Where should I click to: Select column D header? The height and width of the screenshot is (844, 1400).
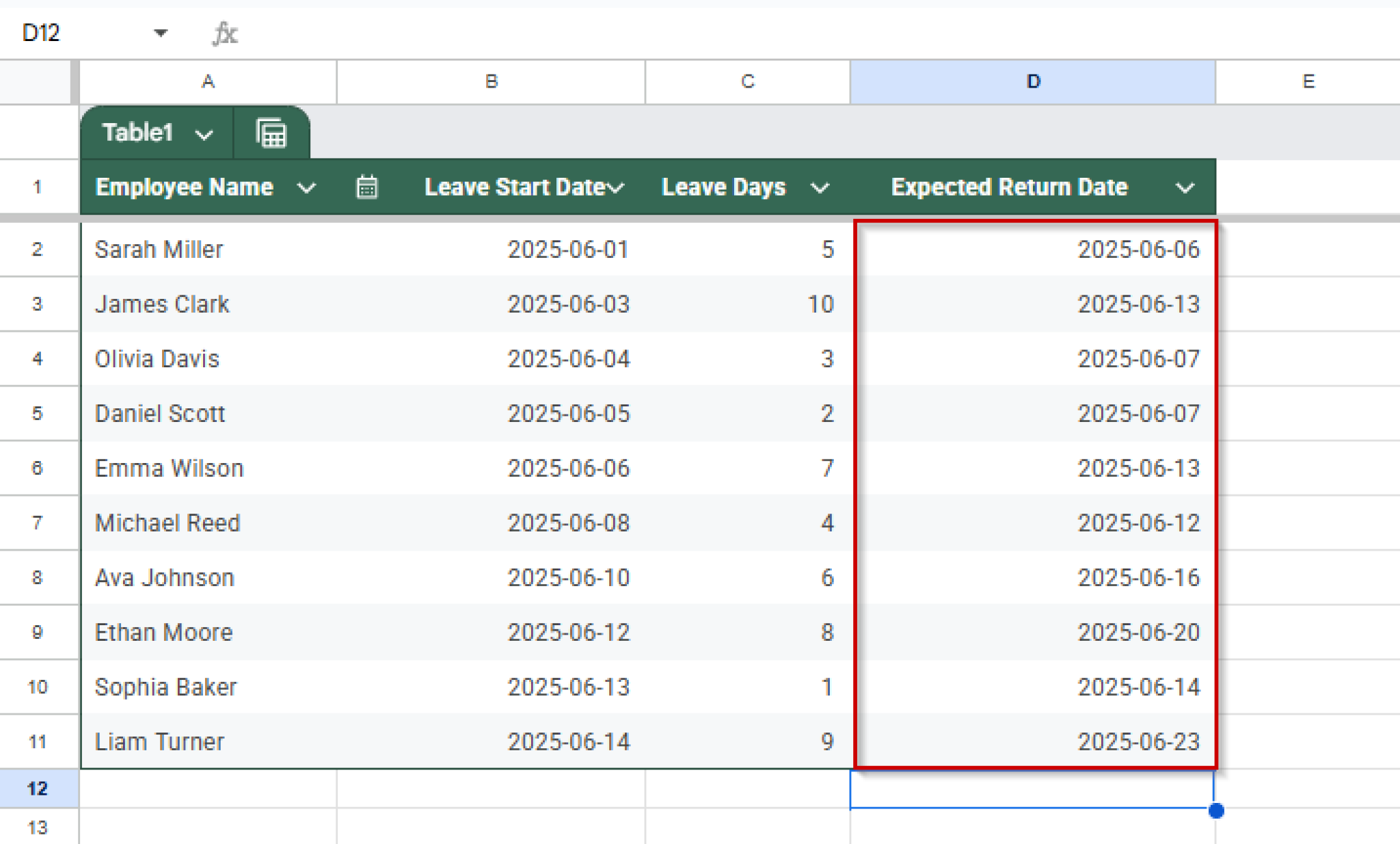[x=1032, y=82]
